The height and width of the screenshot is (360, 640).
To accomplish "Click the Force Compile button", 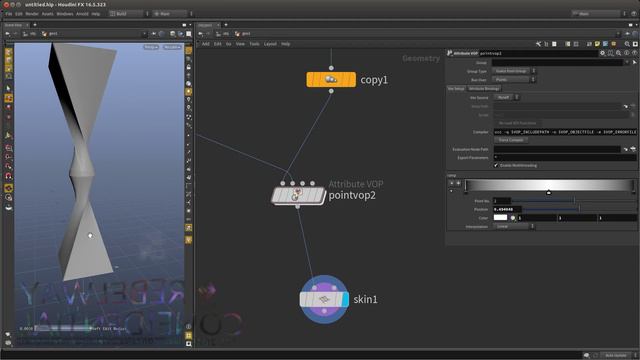I will 511,140.
